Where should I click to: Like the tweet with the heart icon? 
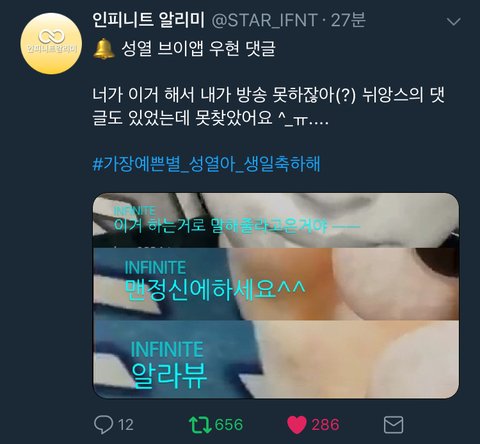[x=297, y=425]
